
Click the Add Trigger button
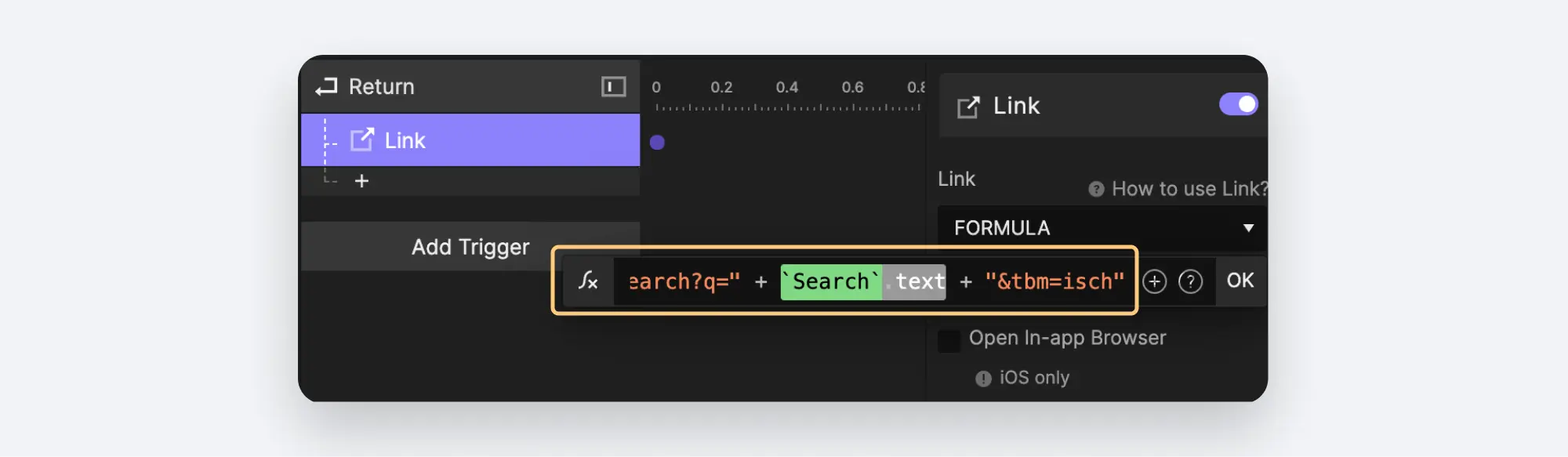(470, 247)
